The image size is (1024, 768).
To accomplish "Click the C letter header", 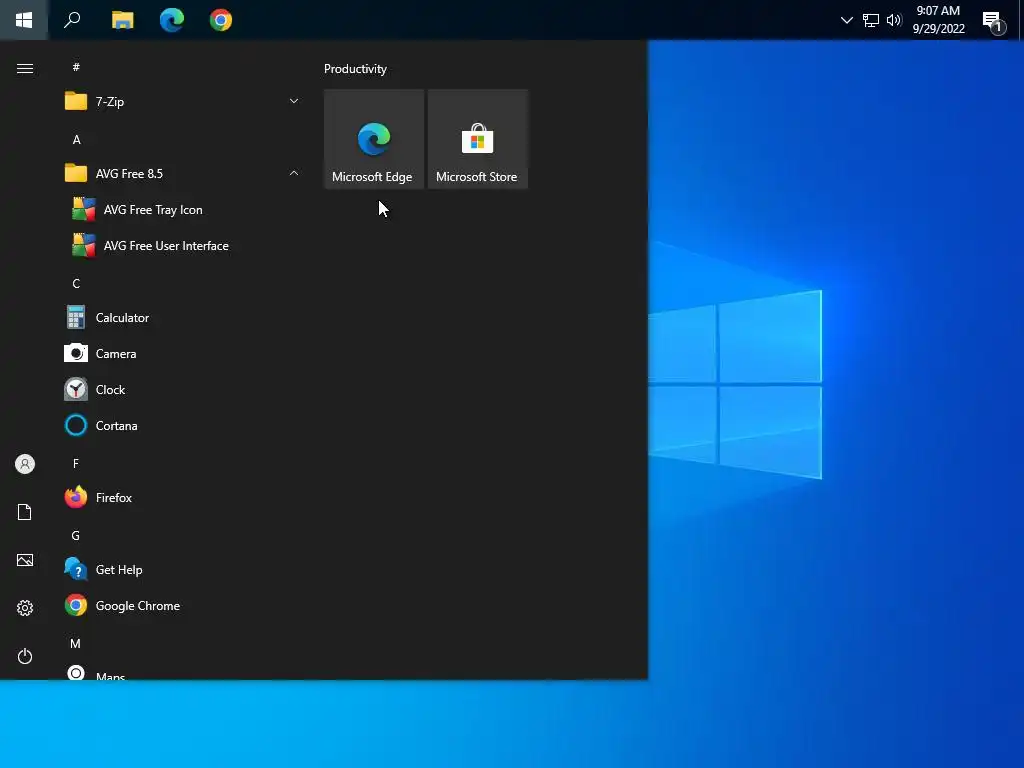I will coord(76,283).
